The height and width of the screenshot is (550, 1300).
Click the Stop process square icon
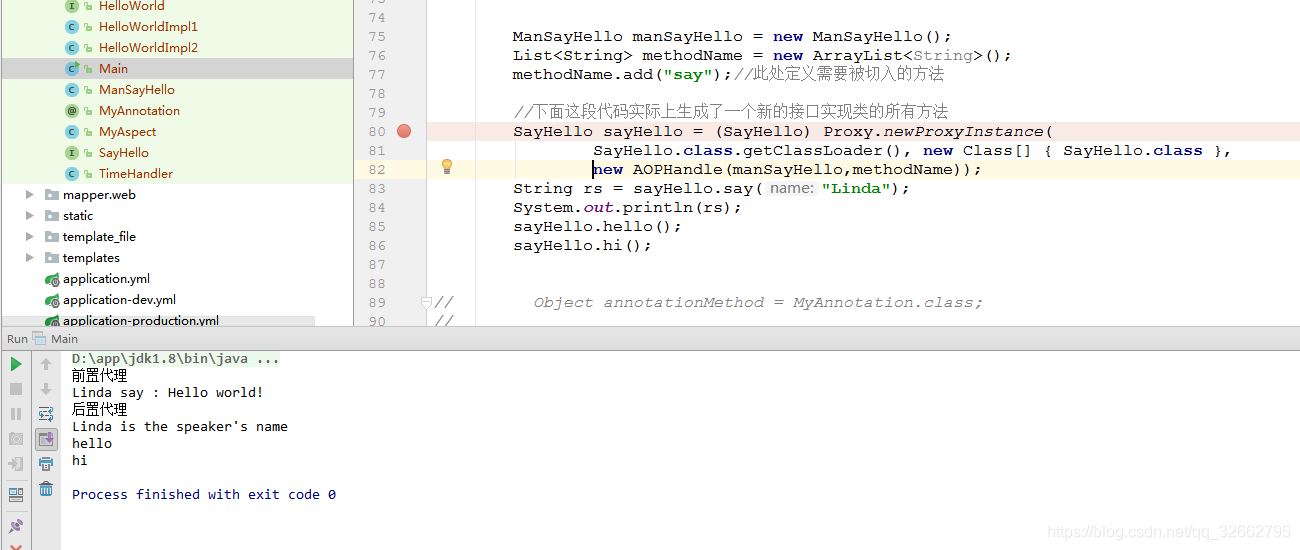pyautogui.click(x=16, y=389)
